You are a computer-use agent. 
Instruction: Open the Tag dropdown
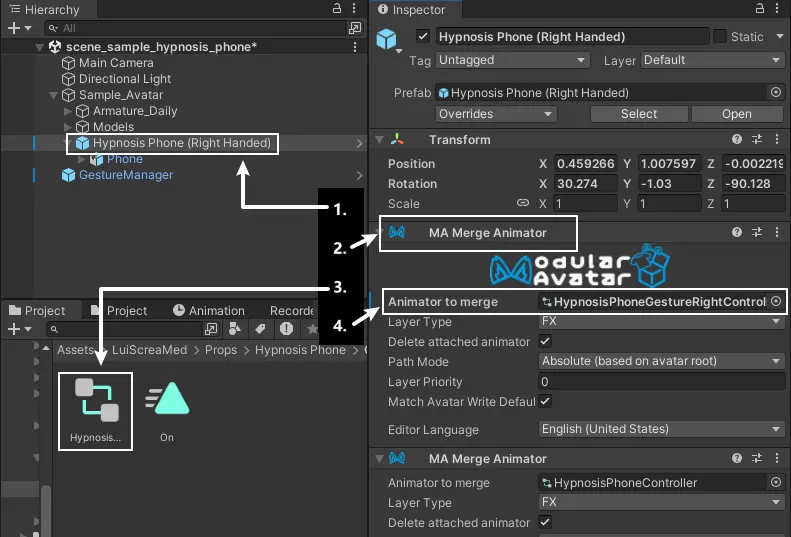click(512, 60)
